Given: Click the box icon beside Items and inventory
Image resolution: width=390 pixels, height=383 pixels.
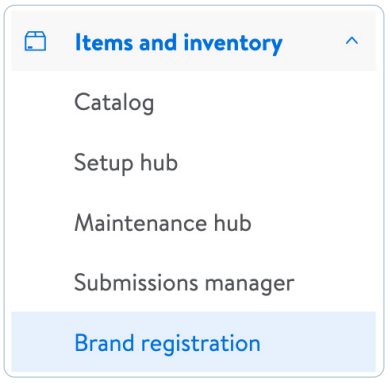Looking at the screenshot, I should click(x=35, y=41).
